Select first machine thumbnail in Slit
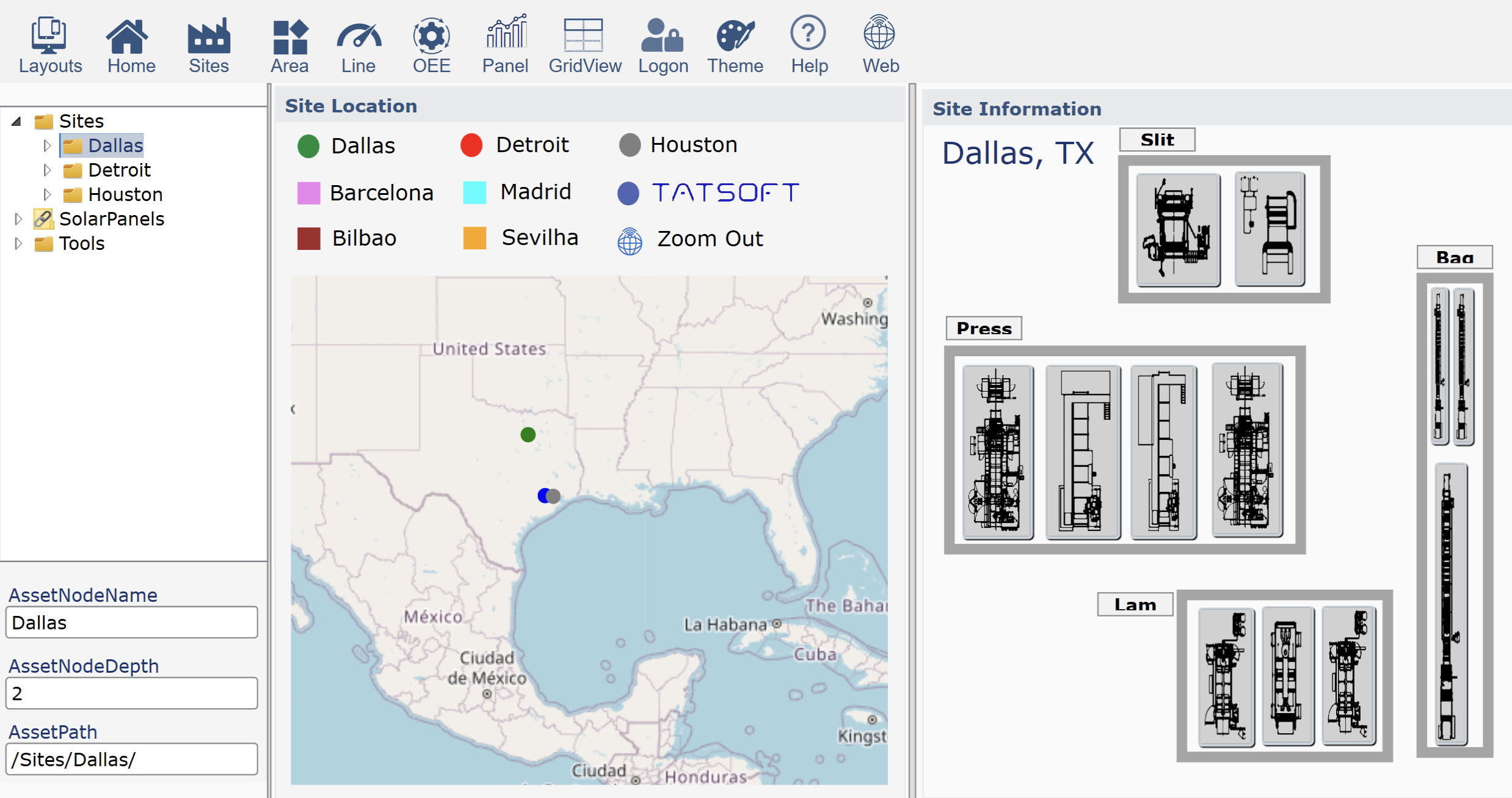1512x798 pixels. [1177, 230]
